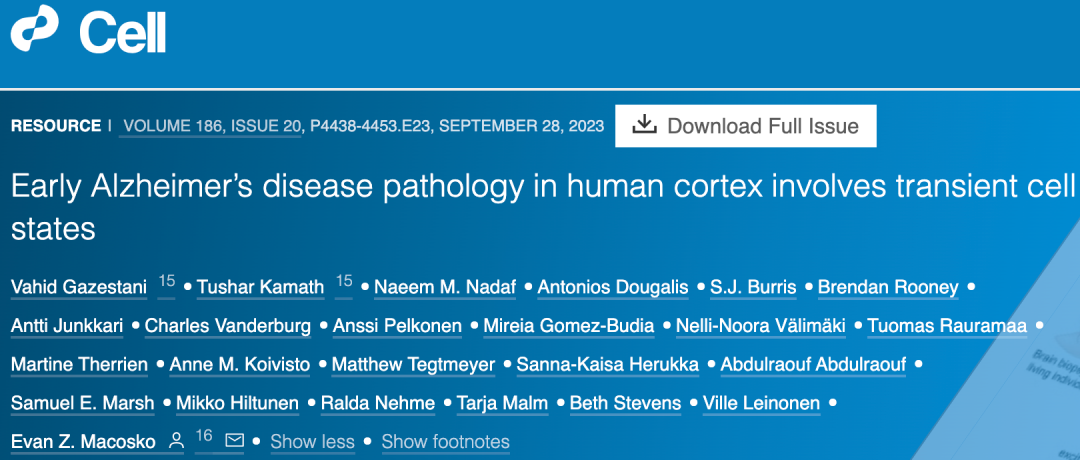The image size is (1080, 460).
Task: Expand footnotes with Show footnotes
Action: click(x=445, y=441)
